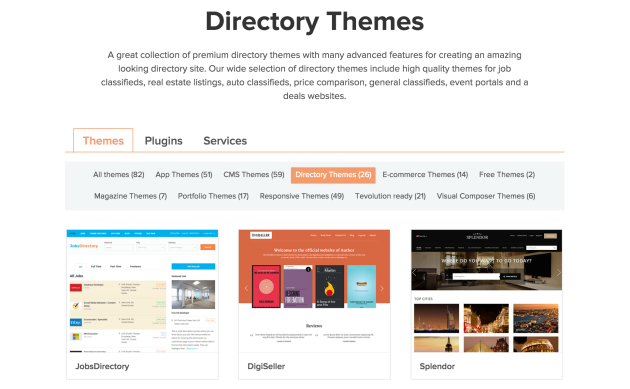The image size is (630, 389).
Task: Filter by App Themes (51)
Action: pos(184,175)
